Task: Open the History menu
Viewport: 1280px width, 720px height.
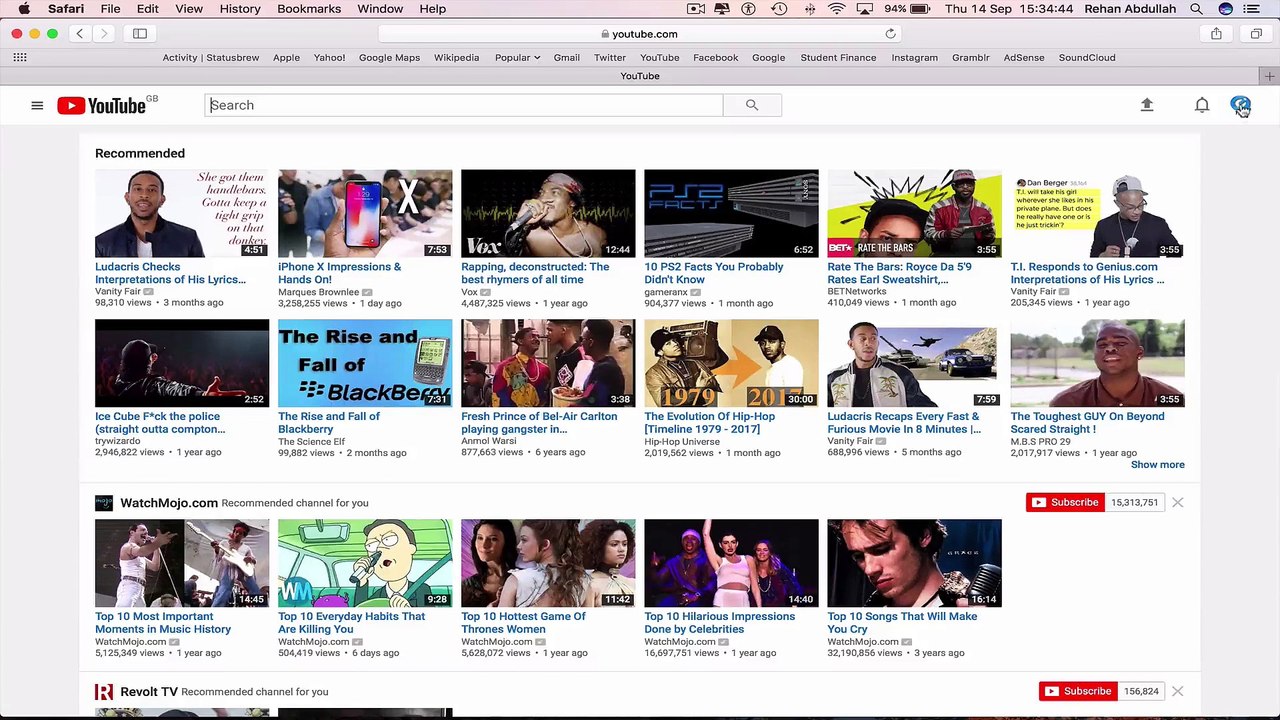Action: [x=240, y=9]
